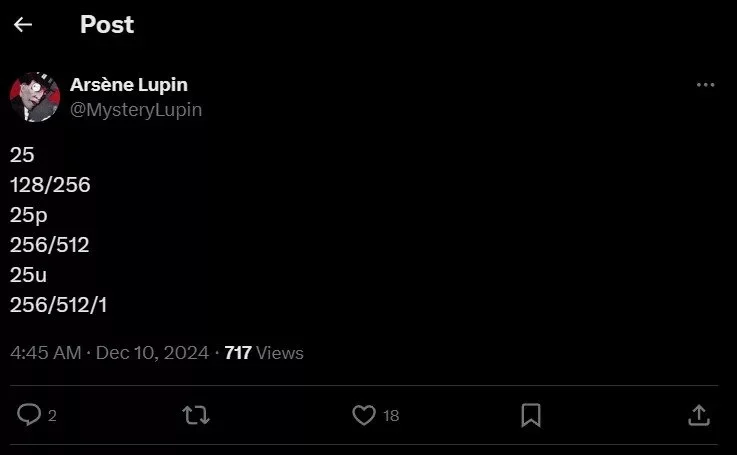Click the back arrow icon
This screenshot has width=737, height=455.
[x=23, y=25]
